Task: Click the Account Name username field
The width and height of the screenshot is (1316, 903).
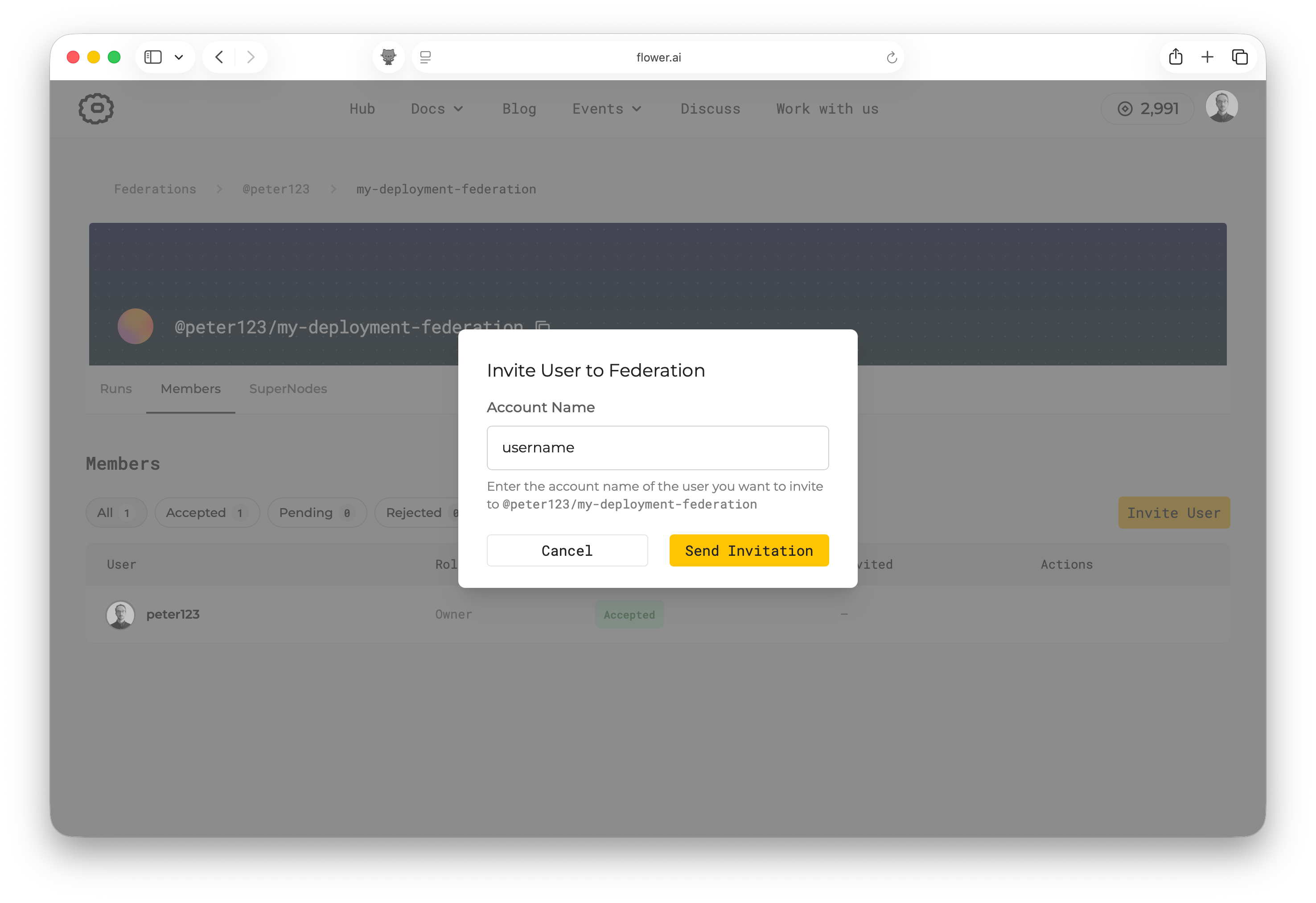Action: pos(658,448)
